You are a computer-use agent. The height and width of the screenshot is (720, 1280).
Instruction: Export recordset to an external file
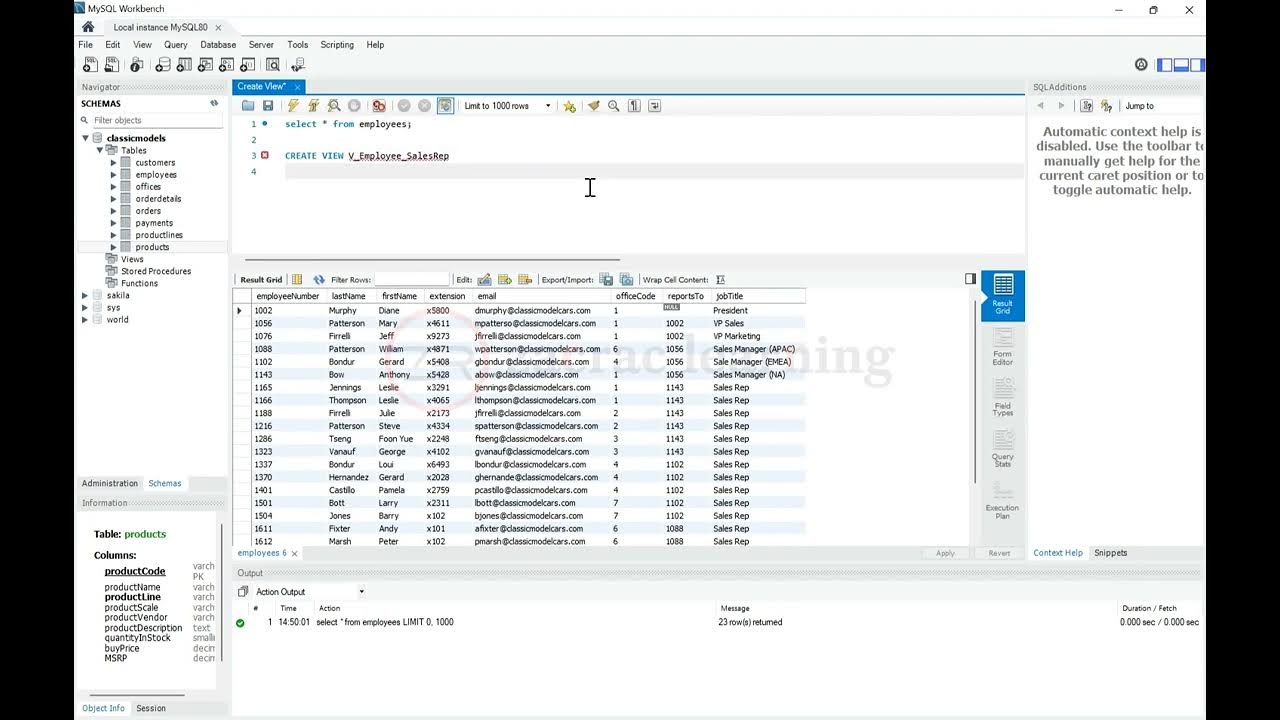(606, 280)
